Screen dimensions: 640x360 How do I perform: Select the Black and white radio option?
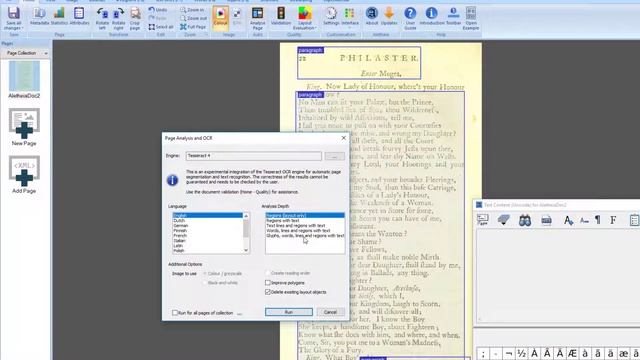click(x=205, y=283)
